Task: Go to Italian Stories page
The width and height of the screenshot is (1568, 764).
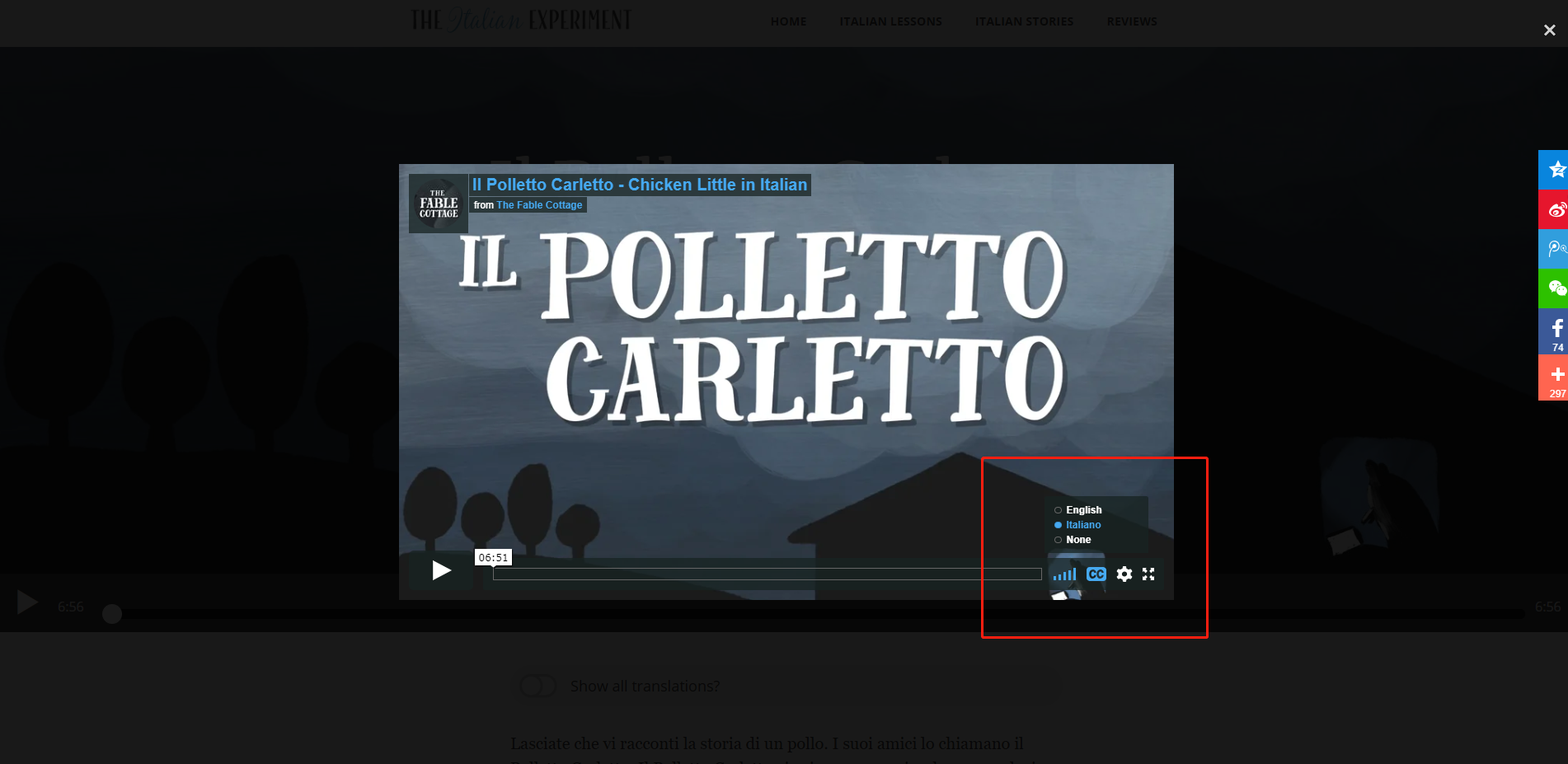Action: tap(1024, 21)
